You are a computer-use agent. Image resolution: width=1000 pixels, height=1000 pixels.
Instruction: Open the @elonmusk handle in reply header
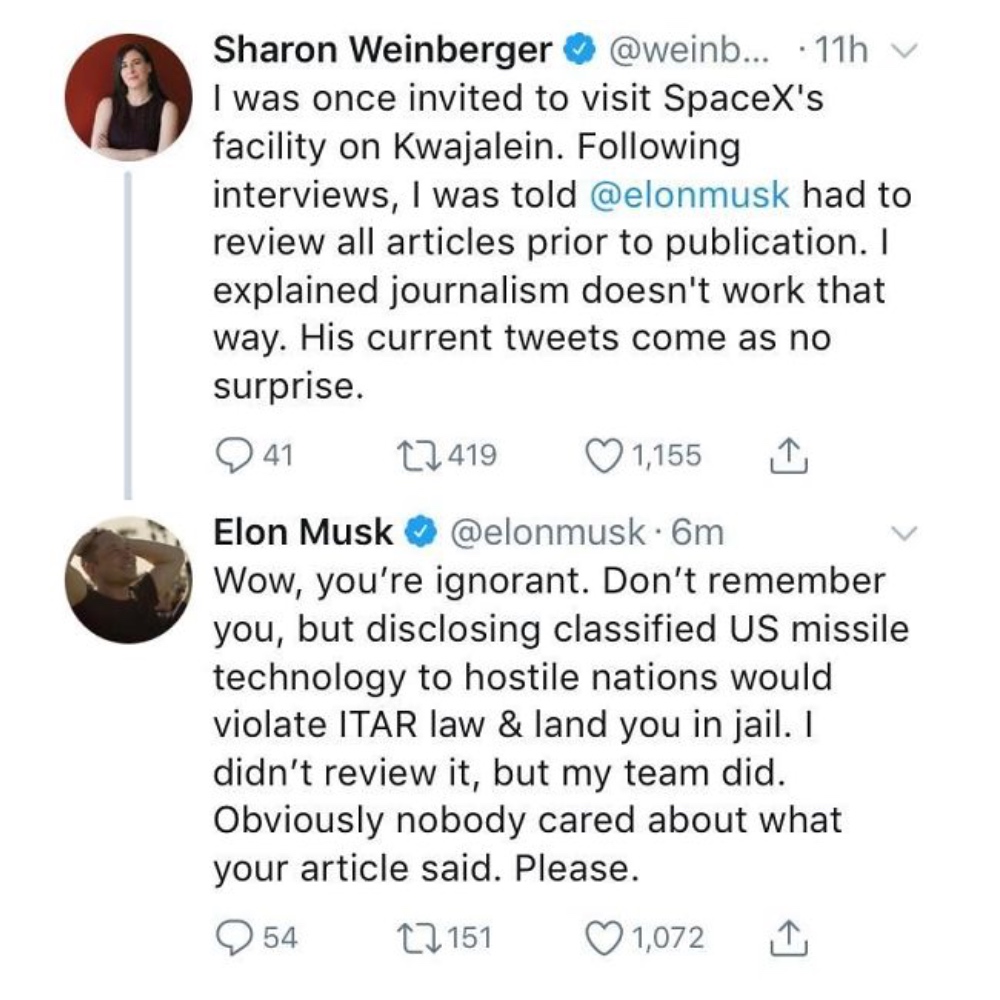coord(548,533)
